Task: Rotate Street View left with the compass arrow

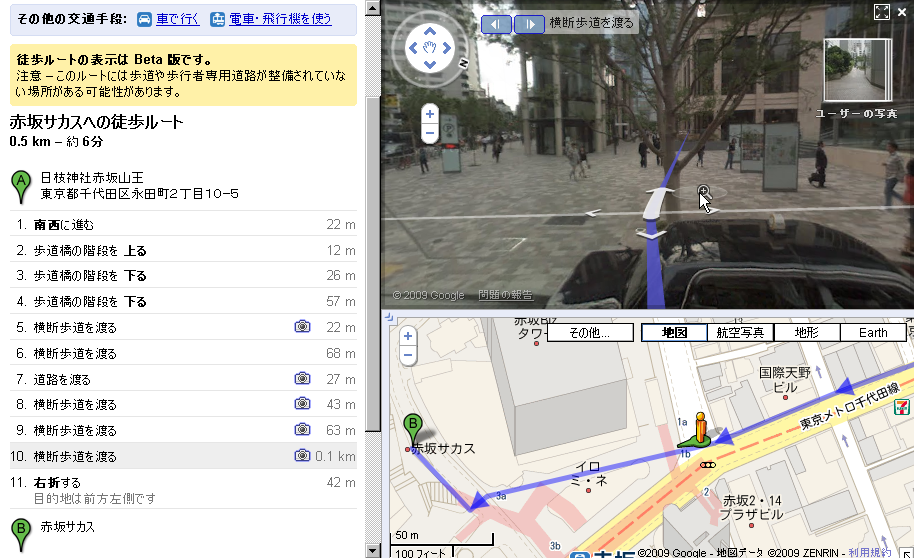Action: click(x=413, y=48)
